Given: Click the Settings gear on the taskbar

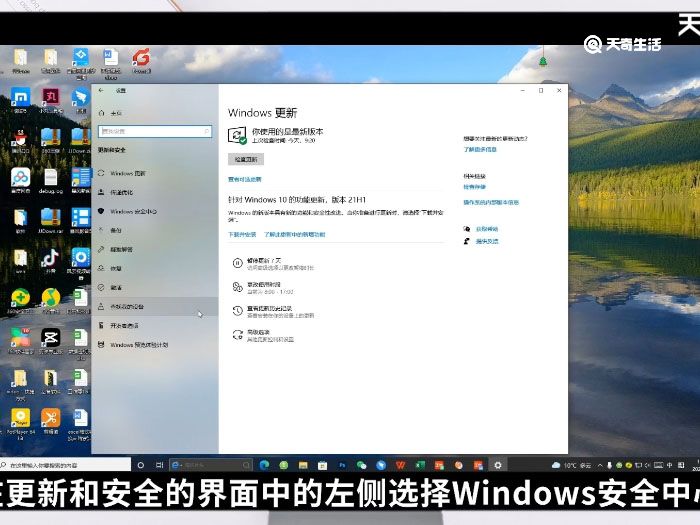Looking at the screenshot, I should [498, 465].
